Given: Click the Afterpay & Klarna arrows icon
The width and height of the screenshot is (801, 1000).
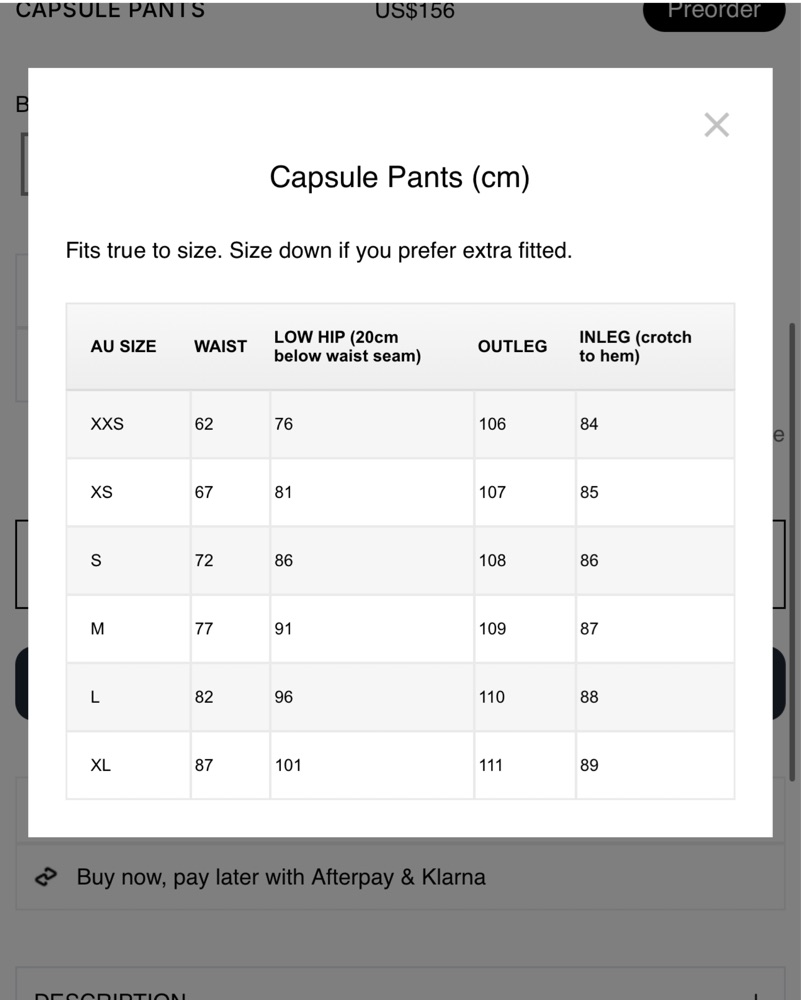Looking at the screenshot, I should 45,877.
